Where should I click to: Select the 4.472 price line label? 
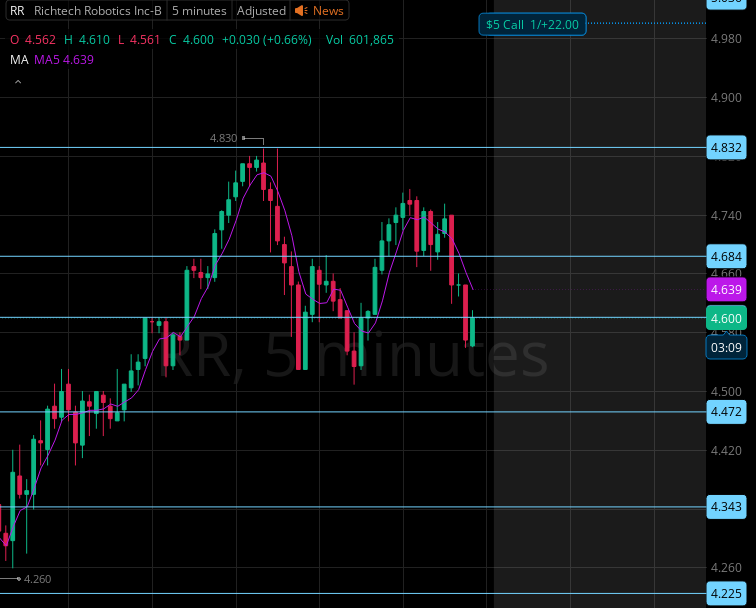pyautogui.click(x=726, y=412)
